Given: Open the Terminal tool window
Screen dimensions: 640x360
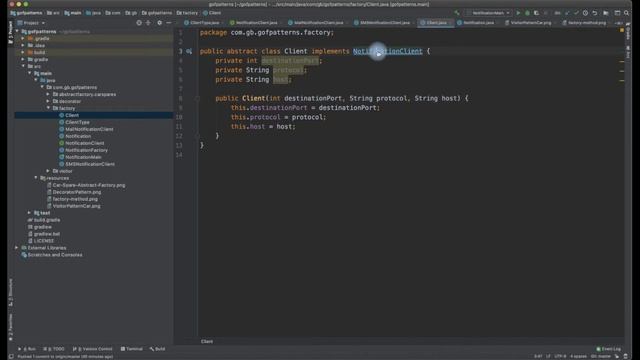Looking at the screenshot, I should point(132,349).
